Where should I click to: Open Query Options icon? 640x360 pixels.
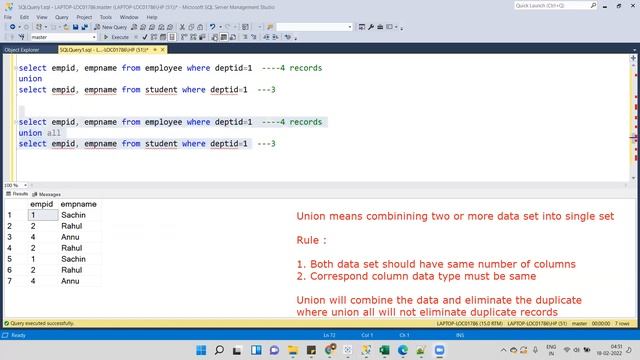(163, 37)
